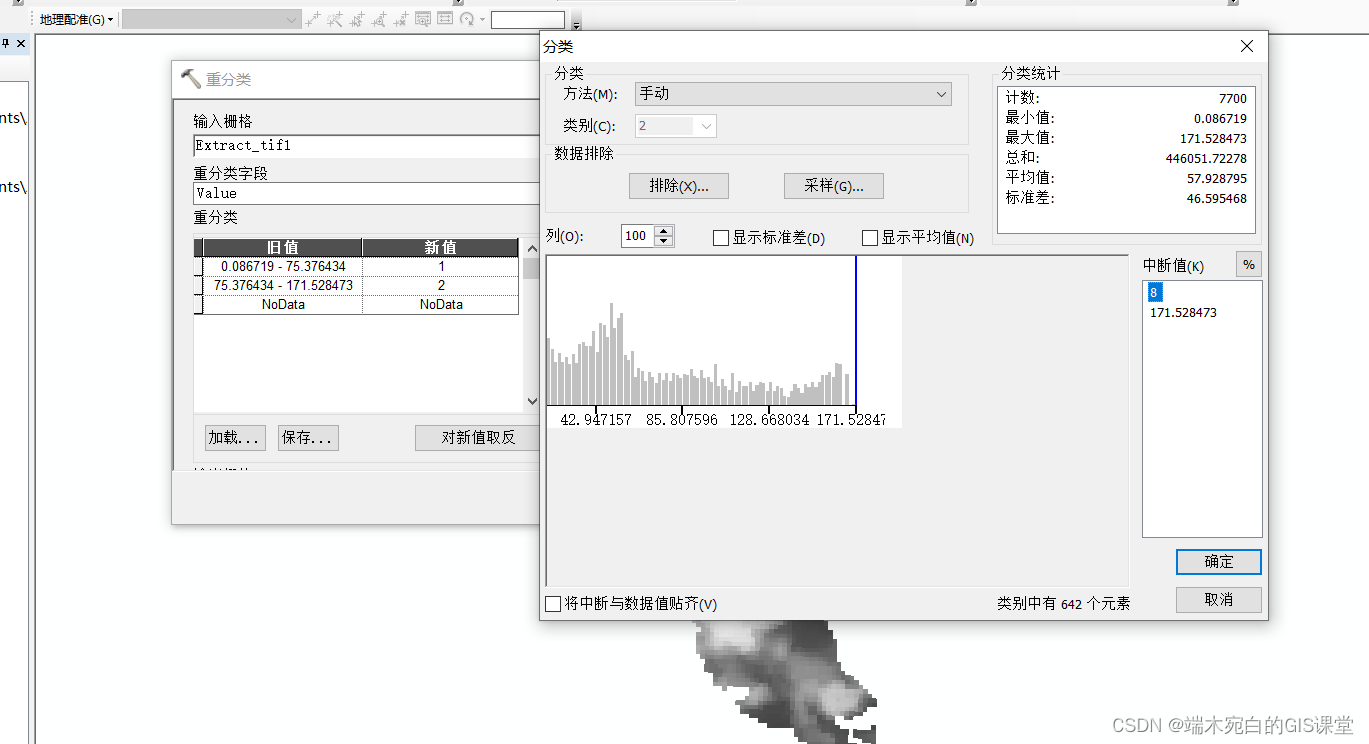The width and height of the screenshot is (1369, 744).
Task: Expand the arrow beside the Rotate tool
Action: click(x=482, y=19)
